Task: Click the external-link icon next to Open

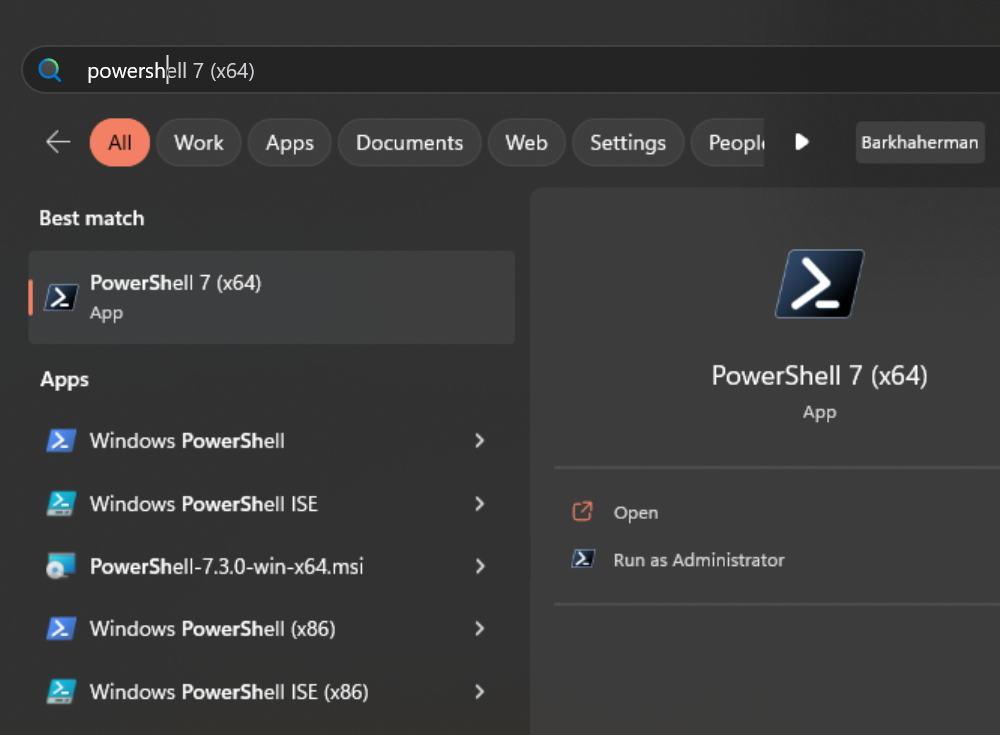Action: 582,511
